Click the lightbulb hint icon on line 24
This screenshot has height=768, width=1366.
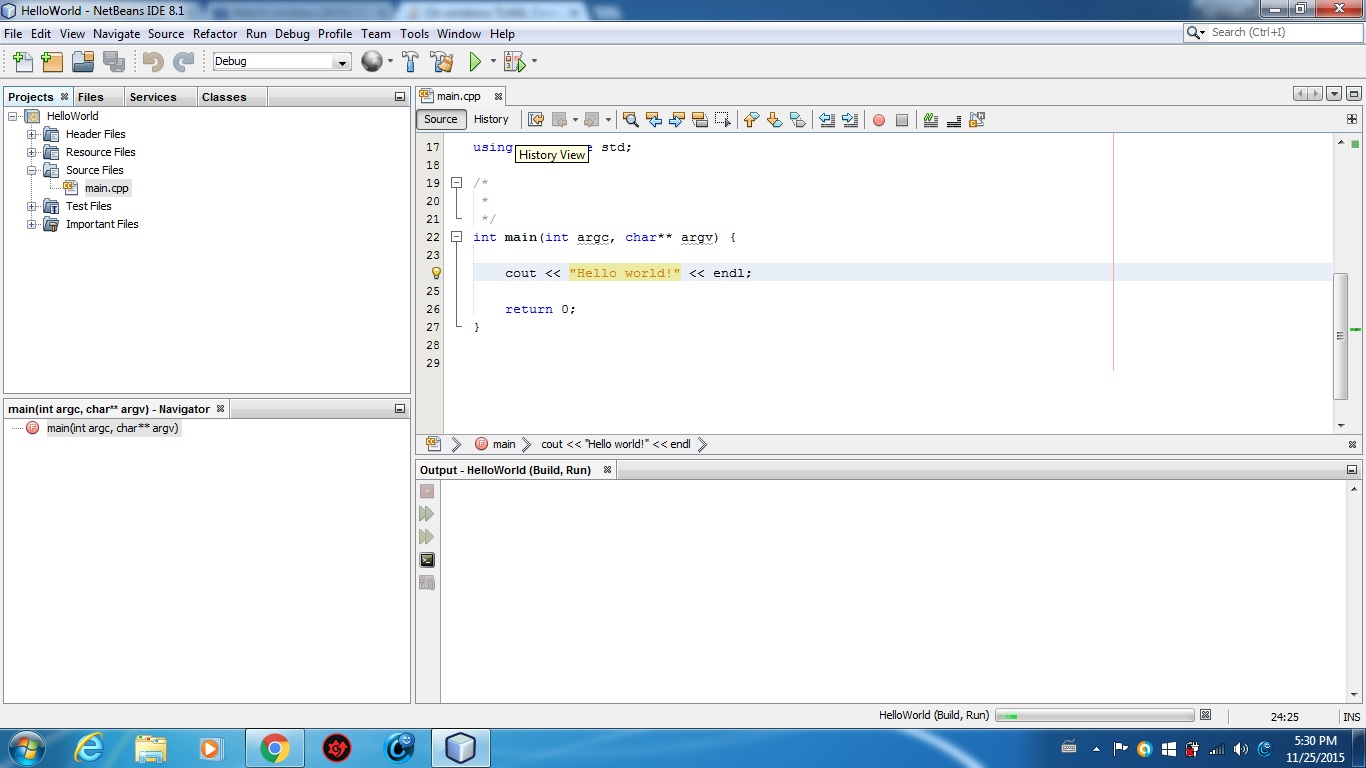tap(436, 273)
